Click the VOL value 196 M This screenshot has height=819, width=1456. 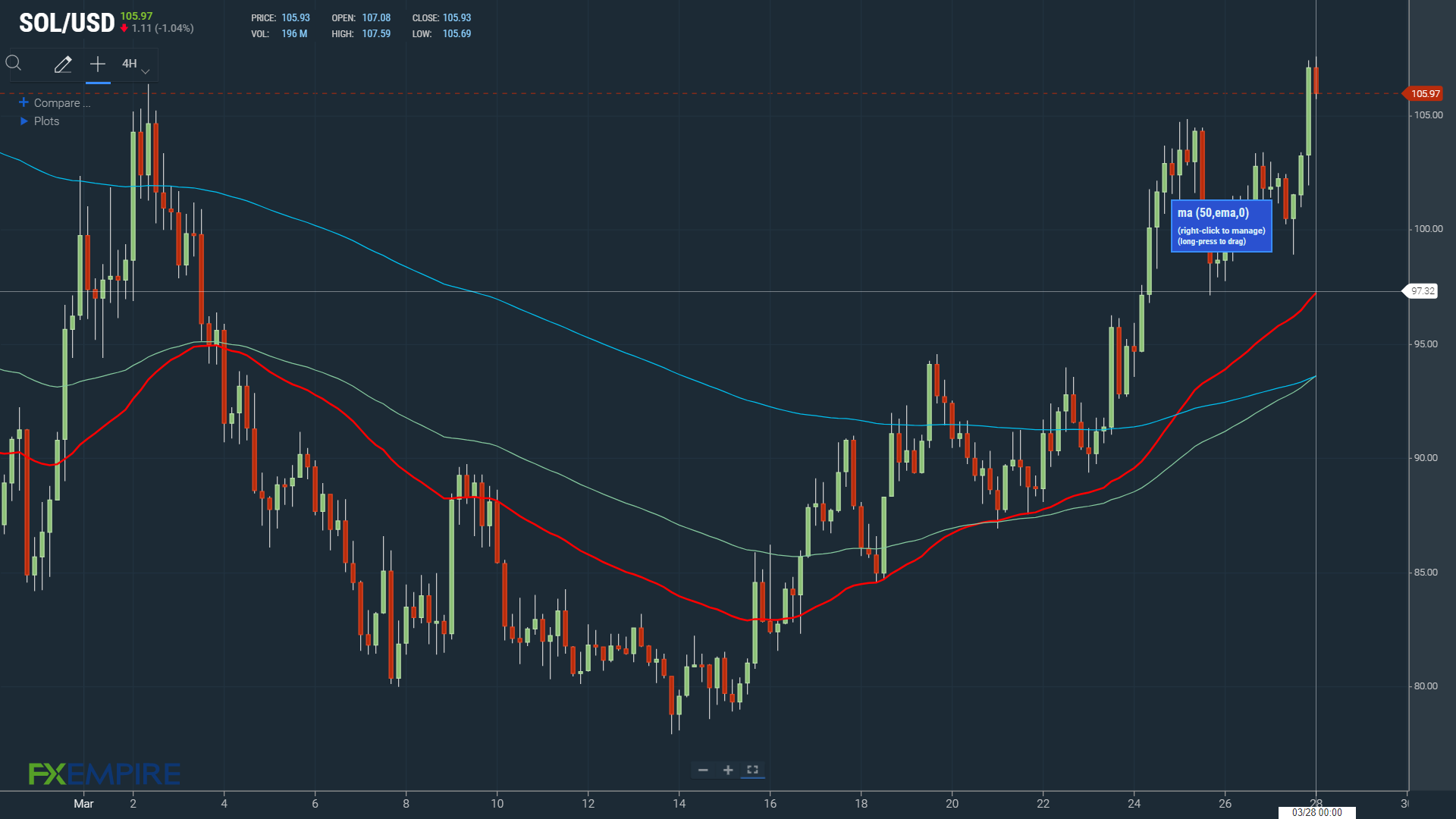[x=294, y=33]
